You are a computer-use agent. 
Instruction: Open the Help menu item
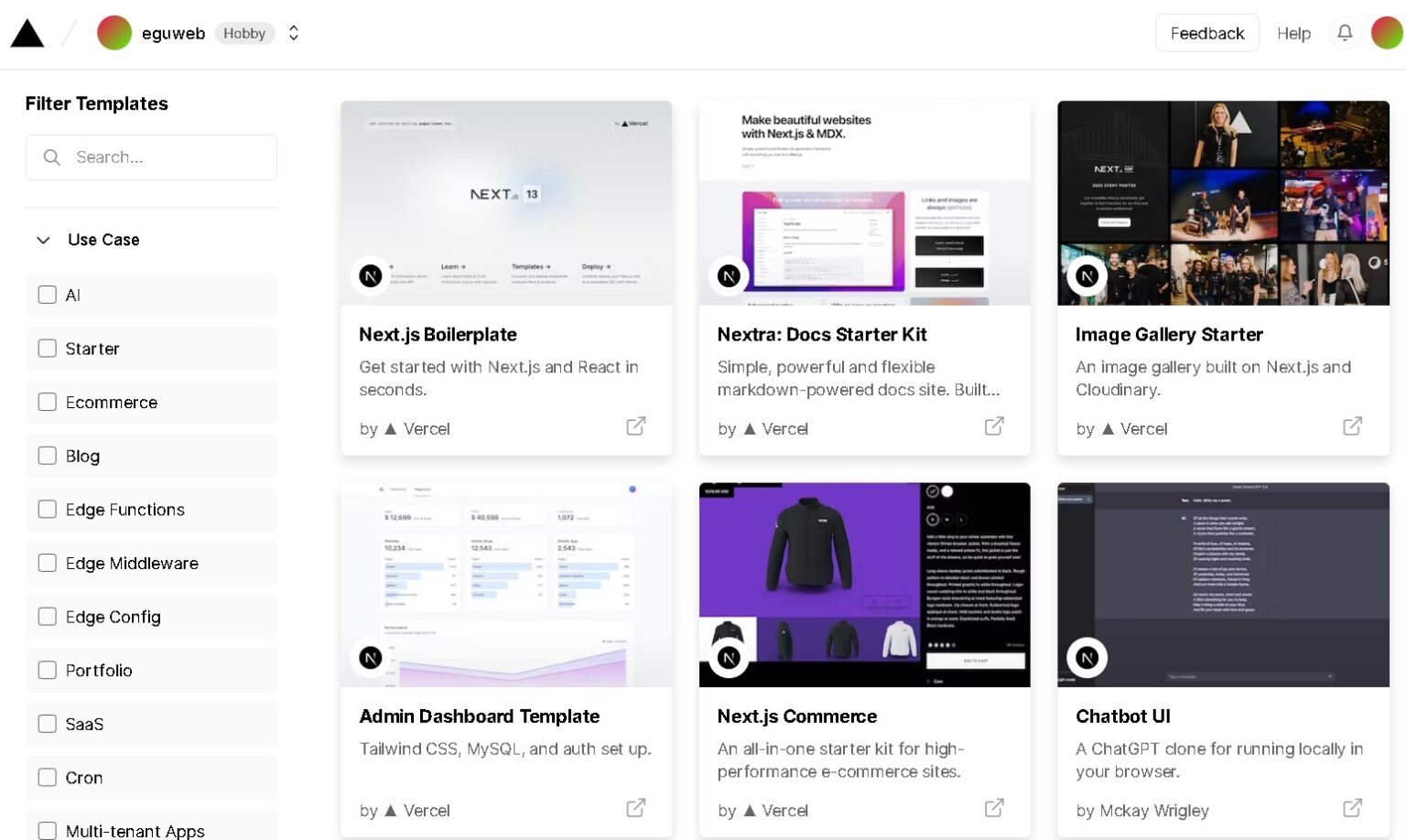tap(1294, 33)
